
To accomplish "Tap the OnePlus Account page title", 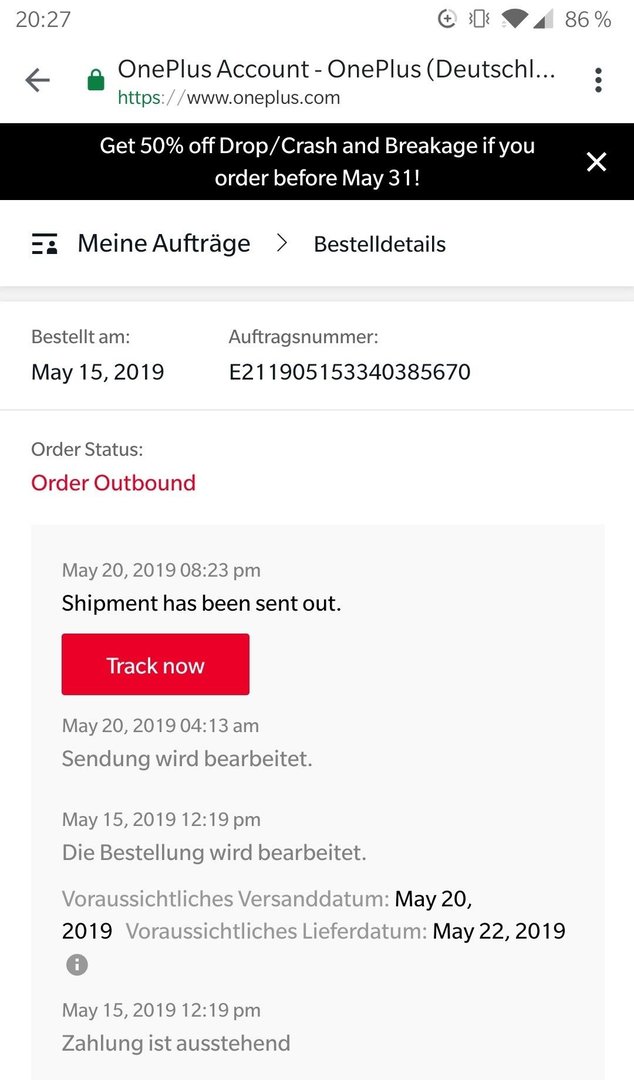I will pos(336,69).
